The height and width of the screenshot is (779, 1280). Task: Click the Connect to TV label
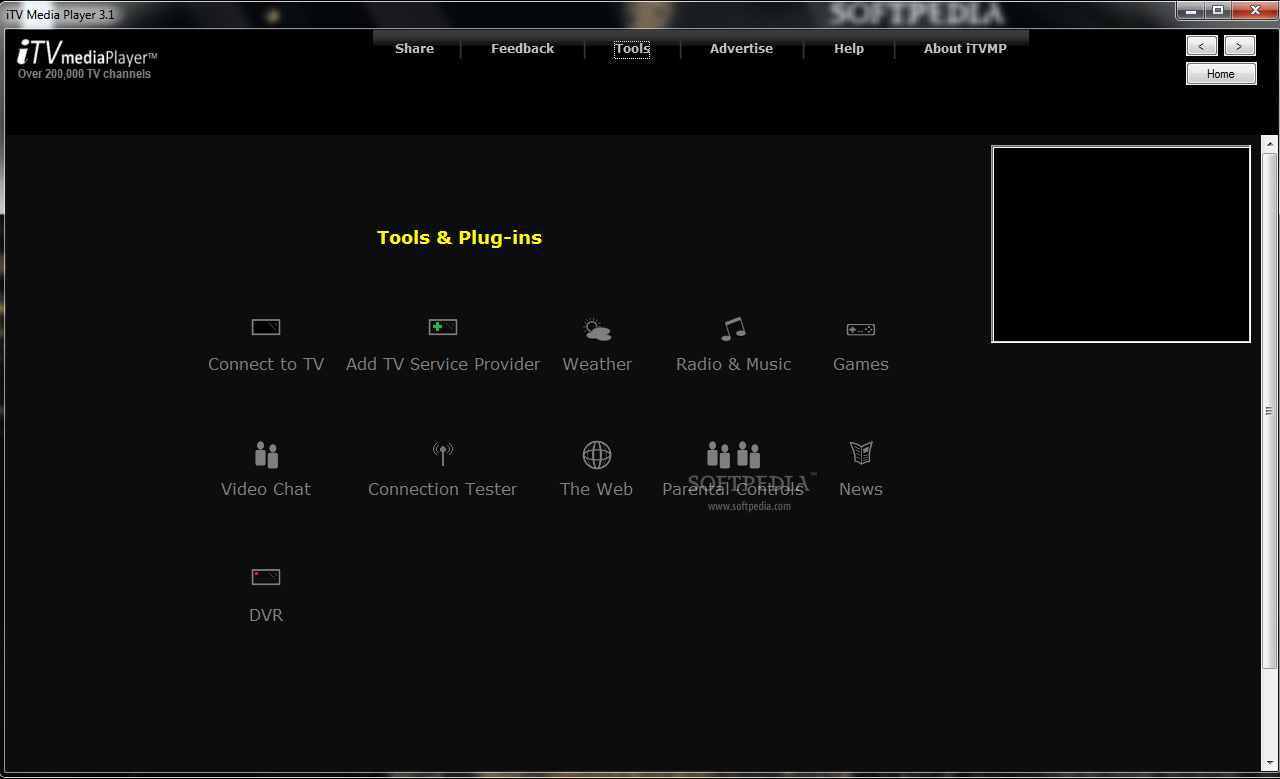pos(266,364)
